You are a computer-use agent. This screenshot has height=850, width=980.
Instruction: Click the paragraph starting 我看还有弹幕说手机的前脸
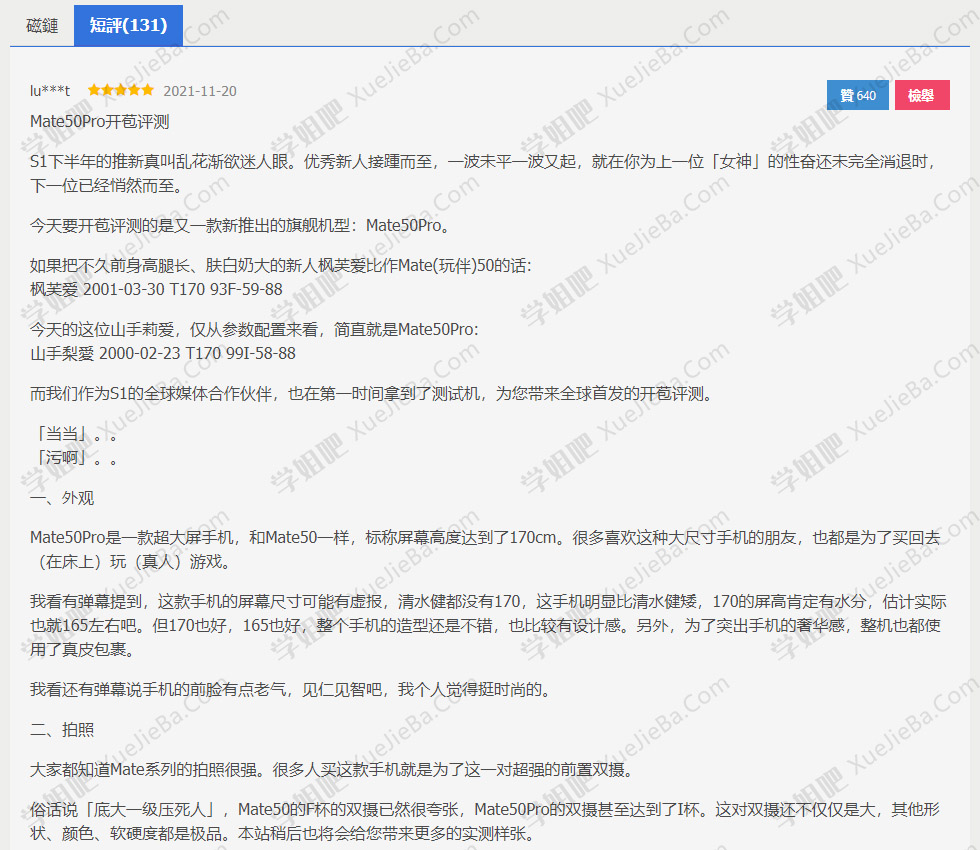click(x=291, y=690)
